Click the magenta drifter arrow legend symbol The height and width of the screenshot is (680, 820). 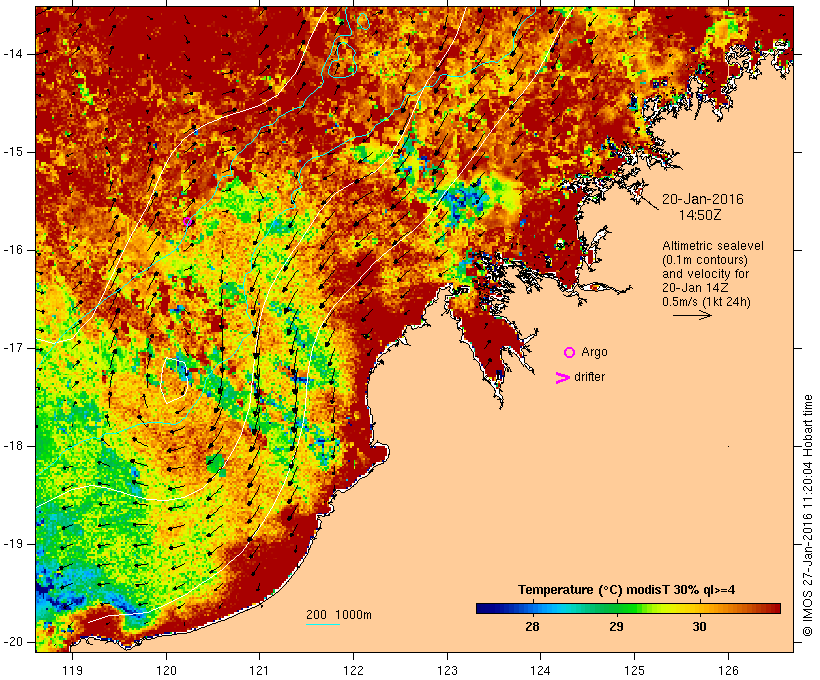(x=563, y=378)
